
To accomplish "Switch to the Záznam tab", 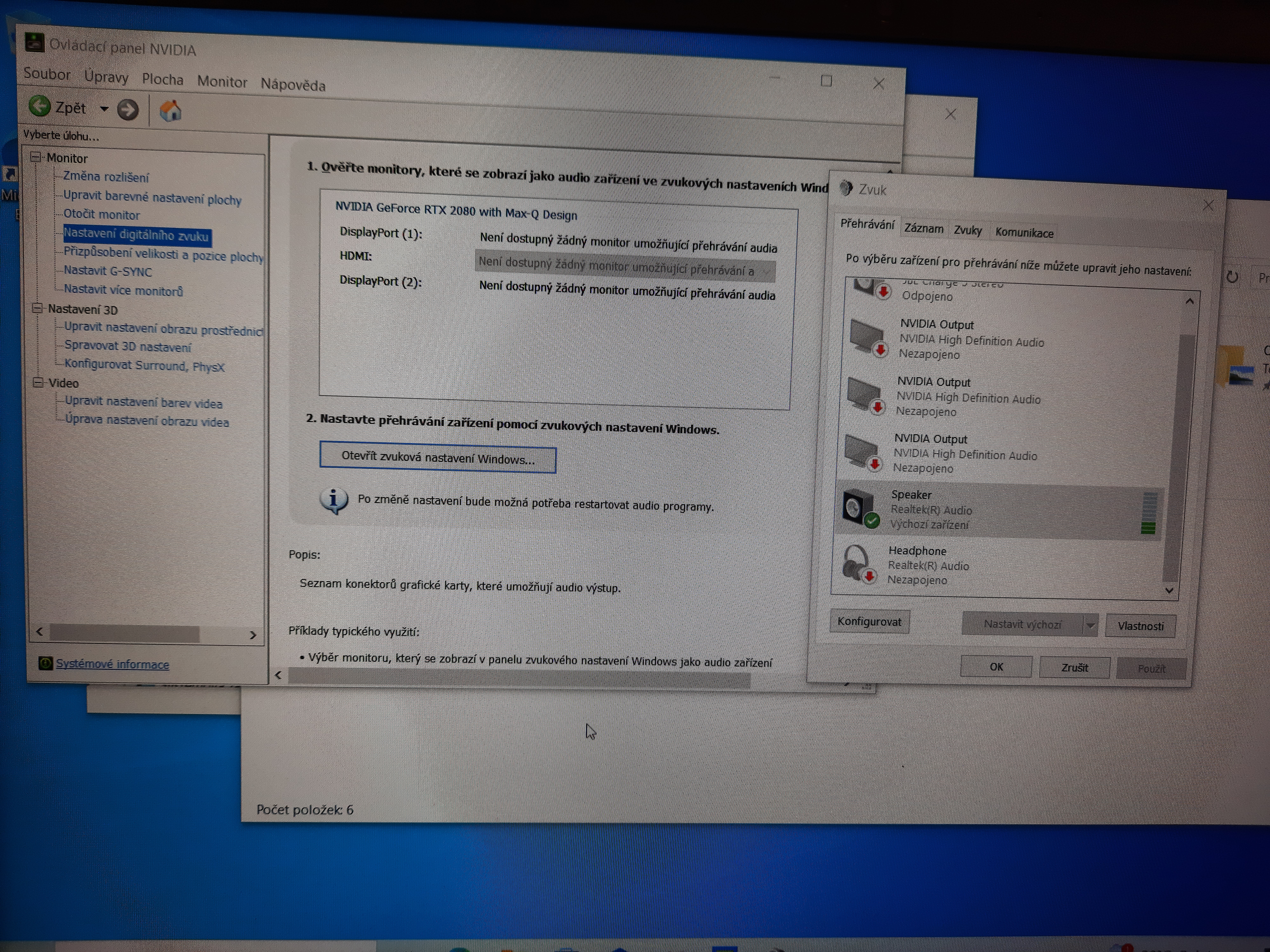I will click(924, 228).
